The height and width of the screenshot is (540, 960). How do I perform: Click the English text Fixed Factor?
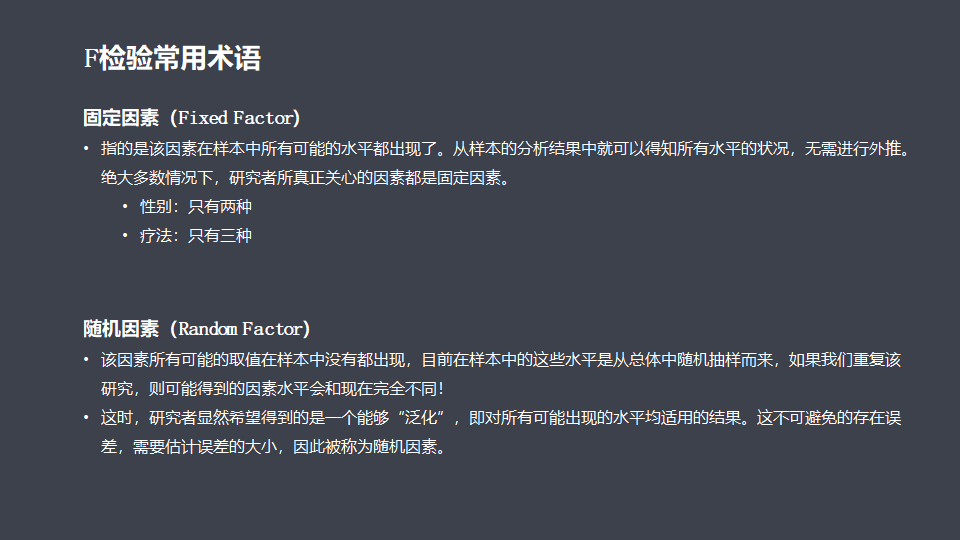click(x=236, y=118)
